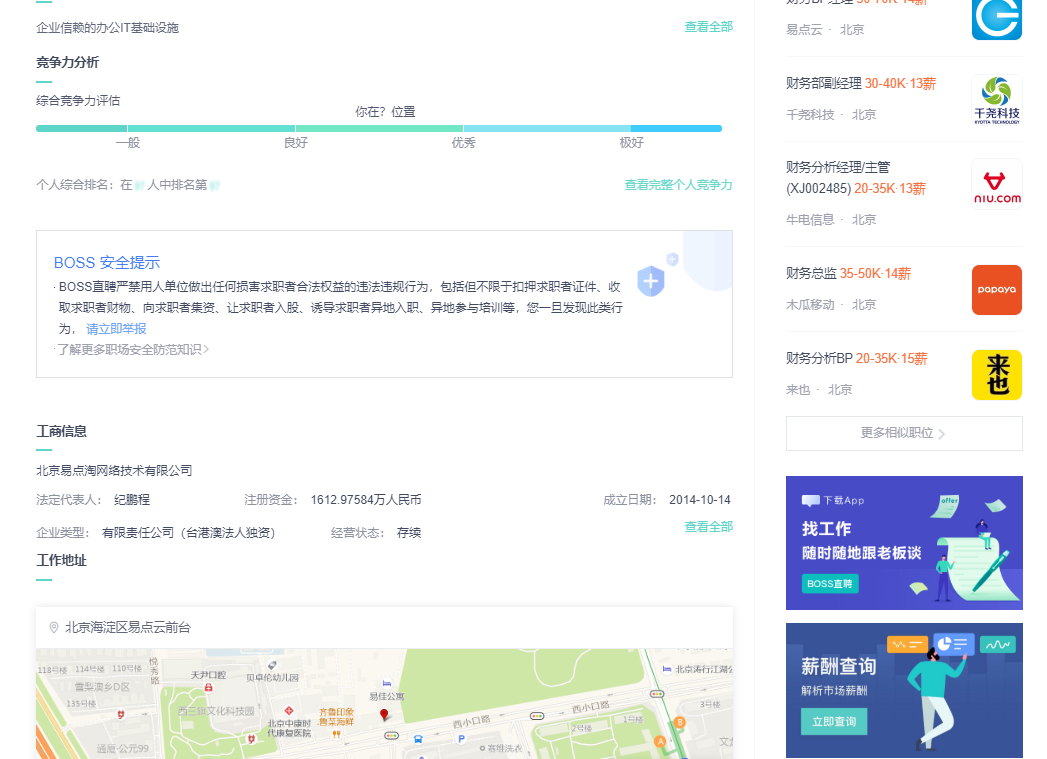The image size is (1047, 759).
Task: Open 更多相似职位 button
Action: click(904, 433)
